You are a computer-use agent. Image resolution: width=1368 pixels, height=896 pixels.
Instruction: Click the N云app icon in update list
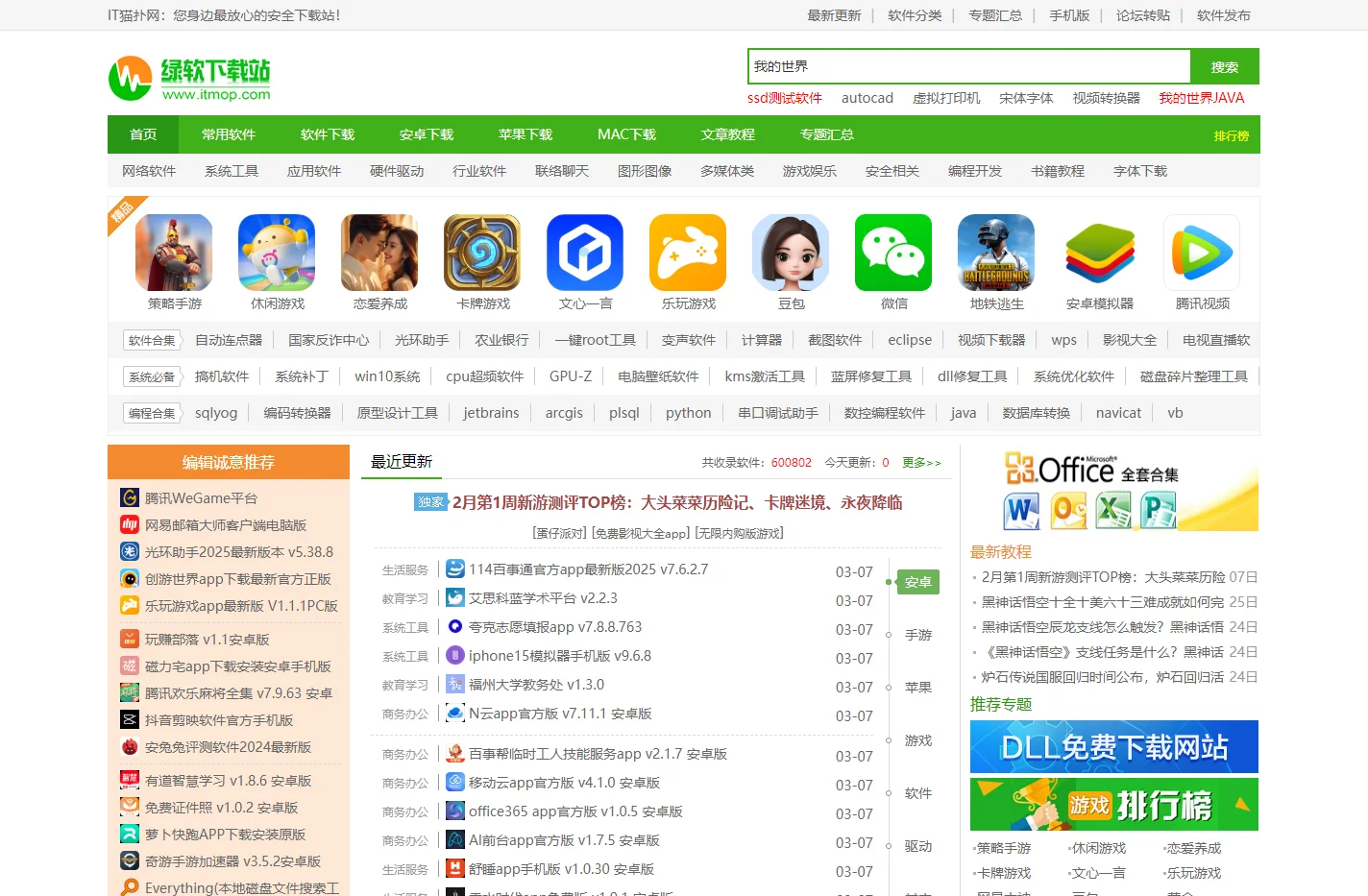point(455,713)
